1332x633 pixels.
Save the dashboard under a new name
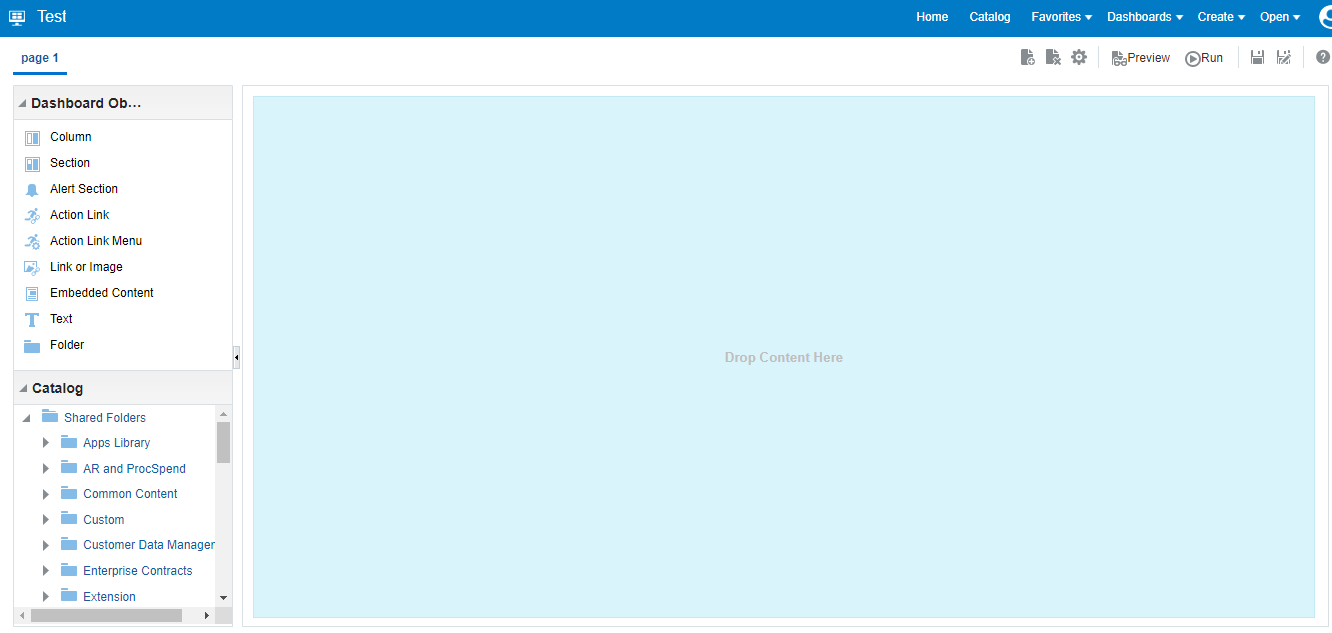click(x=1284, y=57)
